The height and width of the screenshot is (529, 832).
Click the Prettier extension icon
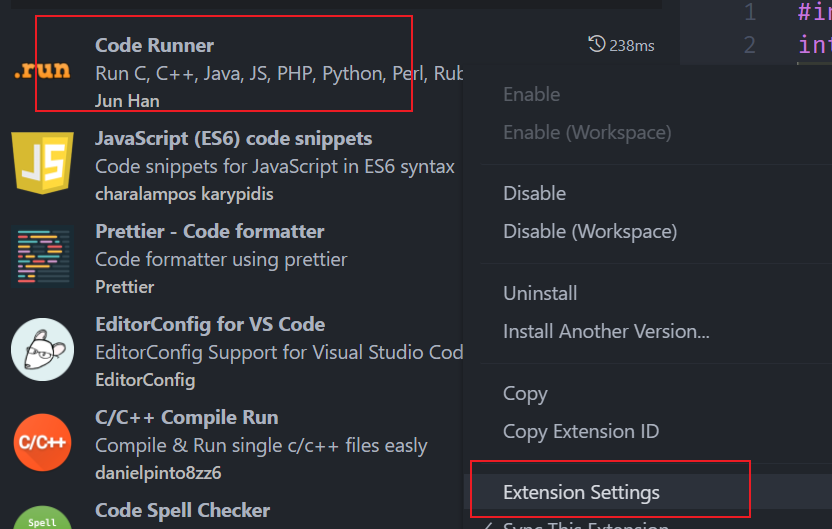[42, 256]
